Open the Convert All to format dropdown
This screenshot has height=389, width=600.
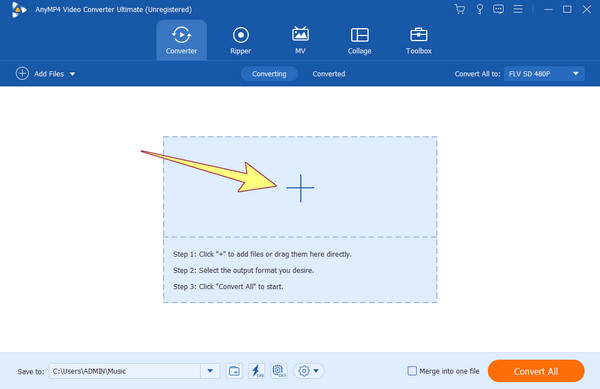pos(544,74)
